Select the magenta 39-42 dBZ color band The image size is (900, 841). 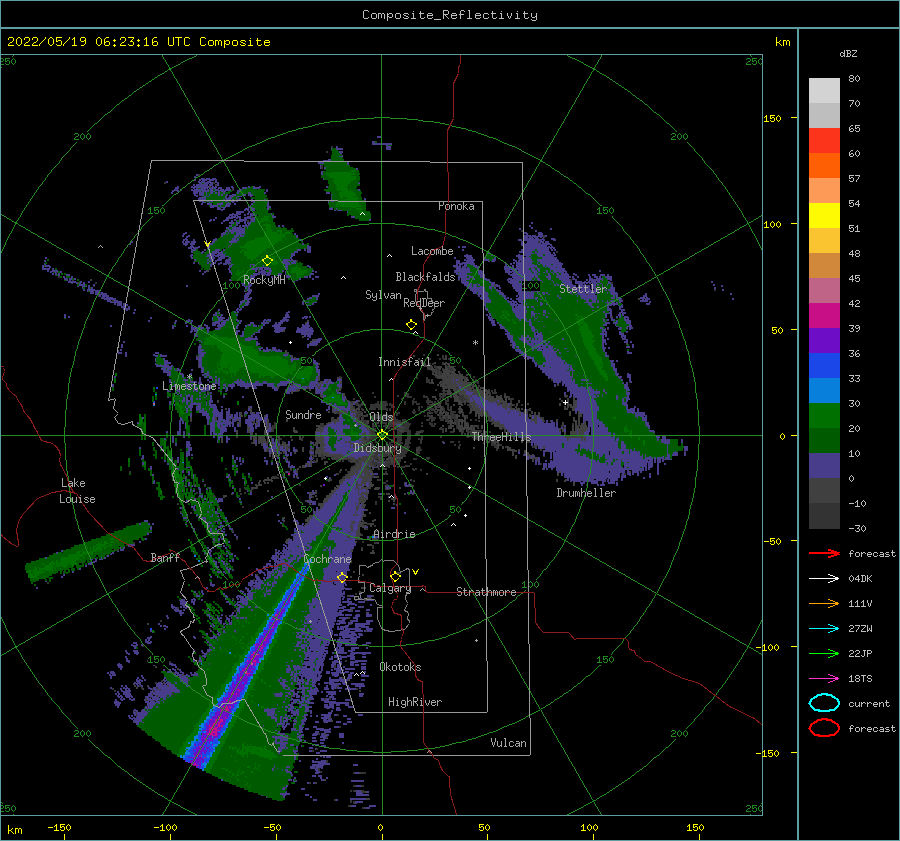tap(824, 316)
